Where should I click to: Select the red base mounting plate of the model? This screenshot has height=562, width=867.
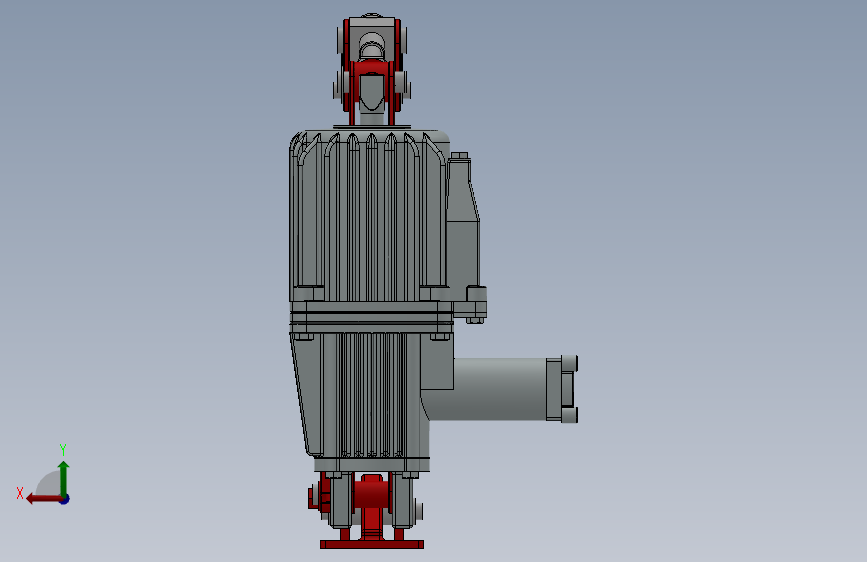coord(372,545)
